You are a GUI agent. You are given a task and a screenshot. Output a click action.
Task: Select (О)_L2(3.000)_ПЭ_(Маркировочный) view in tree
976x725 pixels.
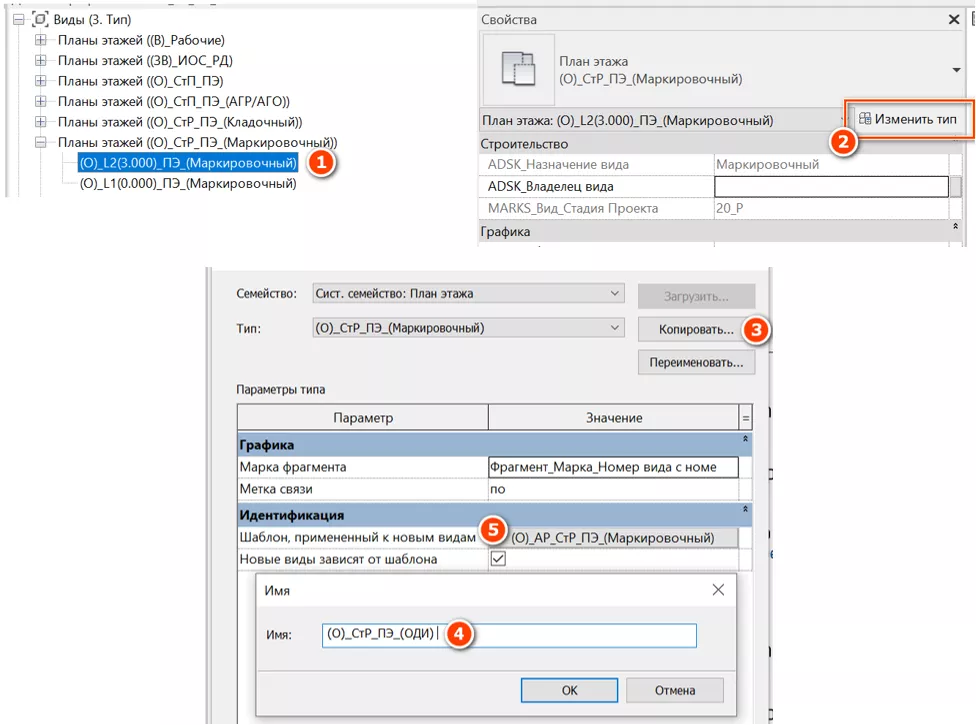[188, 163]
